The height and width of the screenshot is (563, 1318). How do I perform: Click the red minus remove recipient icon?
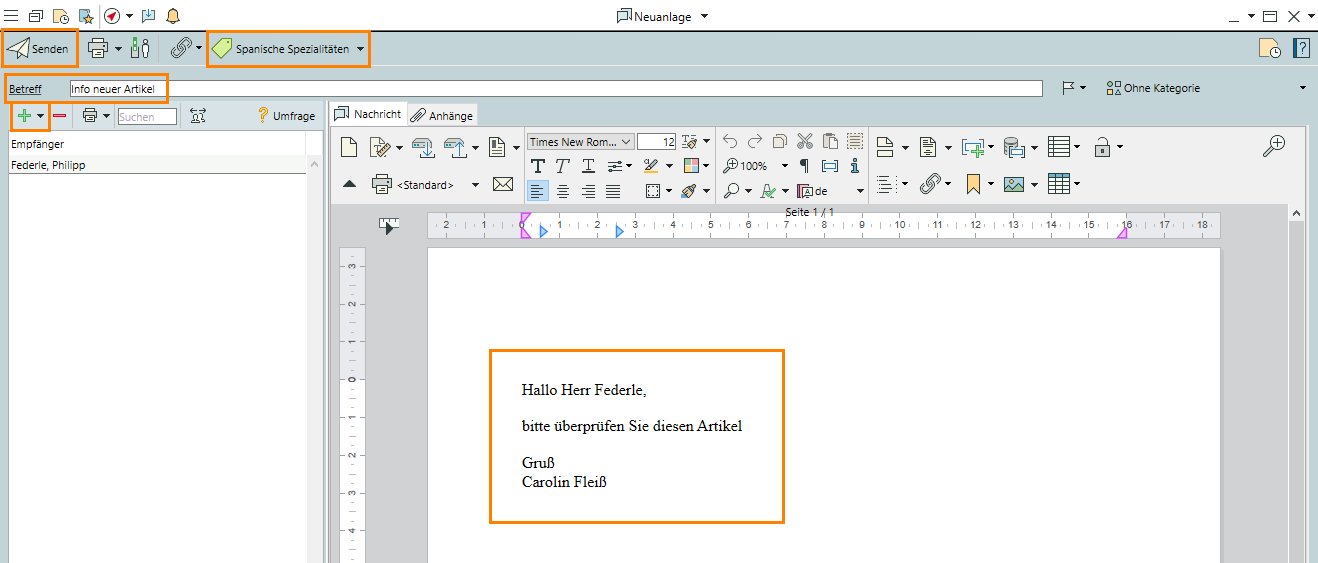pyautogui.click(x=60, y=116)
